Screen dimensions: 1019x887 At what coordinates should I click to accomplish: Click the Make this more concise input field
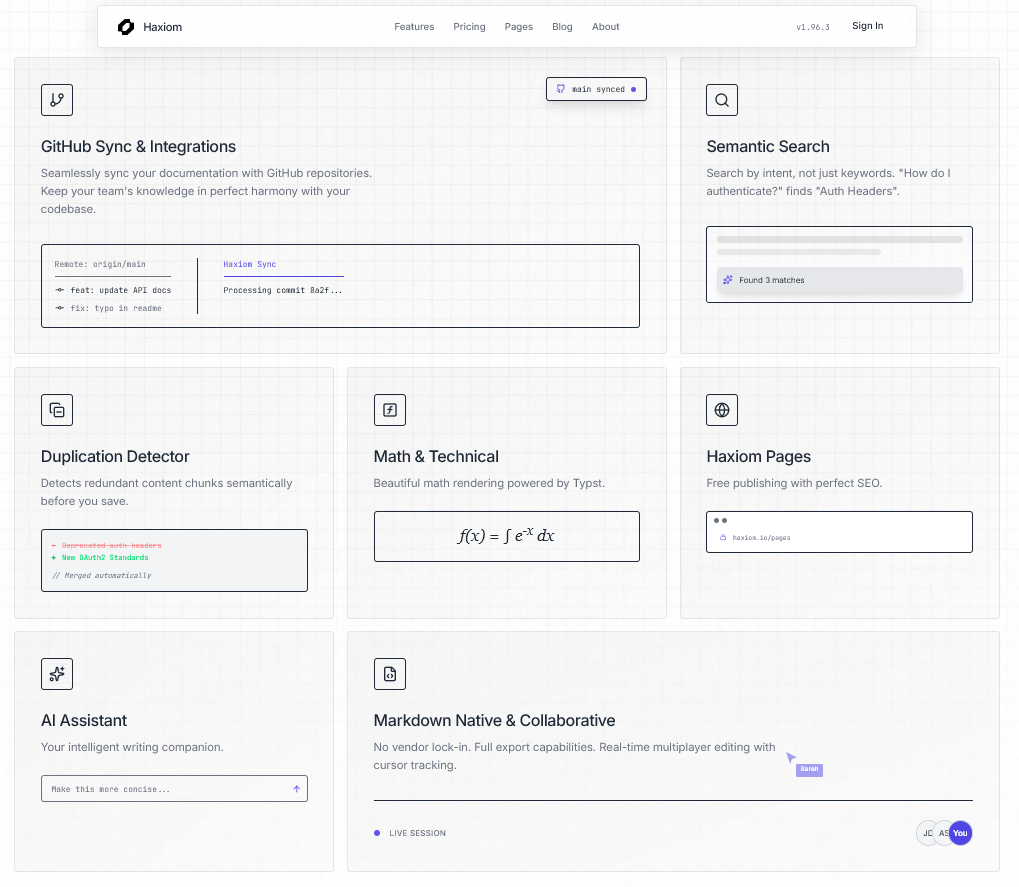click(160, 788)
